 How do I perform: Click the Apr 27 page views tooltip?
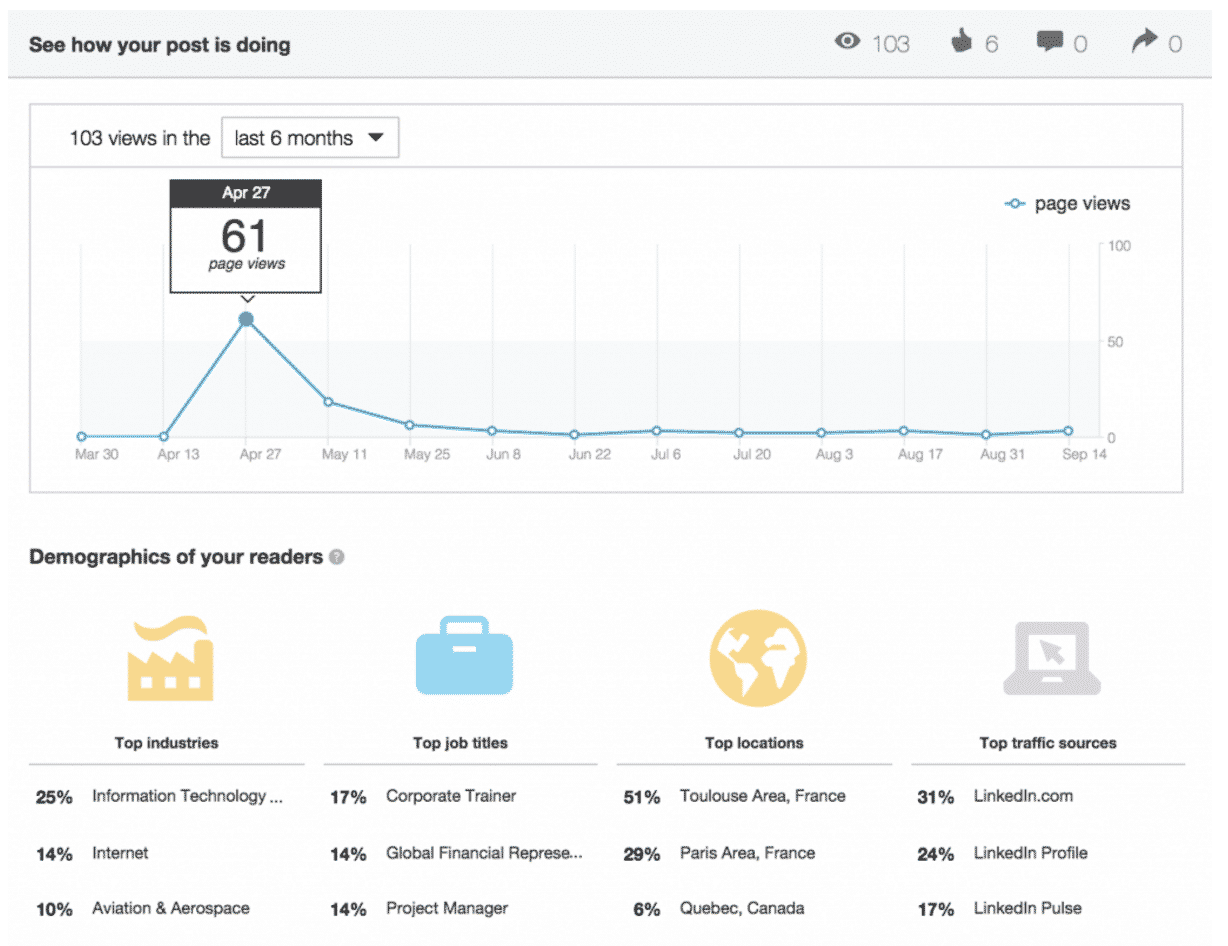(x=246, y=236)
